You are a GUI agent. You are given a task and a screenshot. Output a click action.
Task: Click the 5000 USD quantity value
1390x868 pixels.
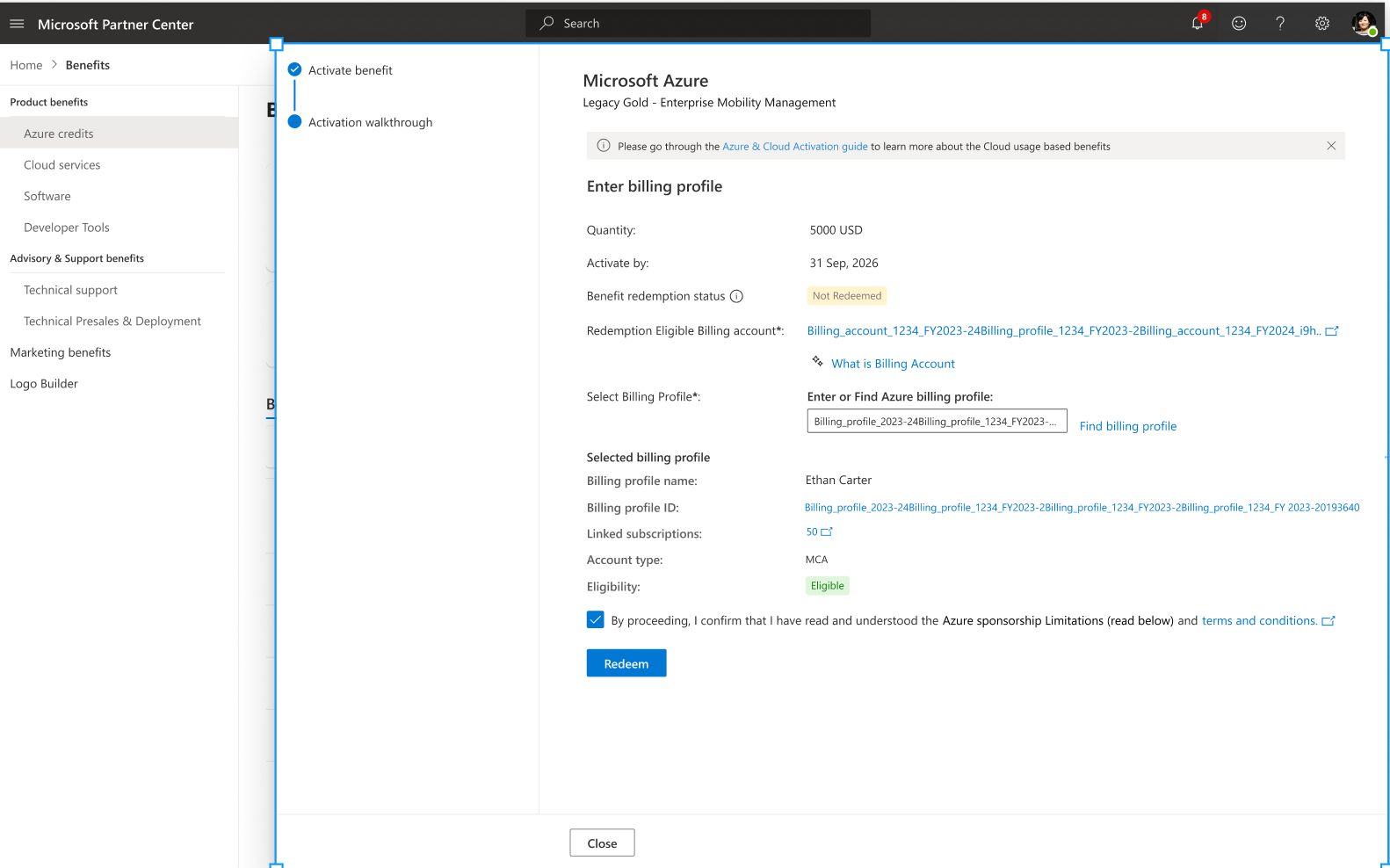[x=836, y=230]
